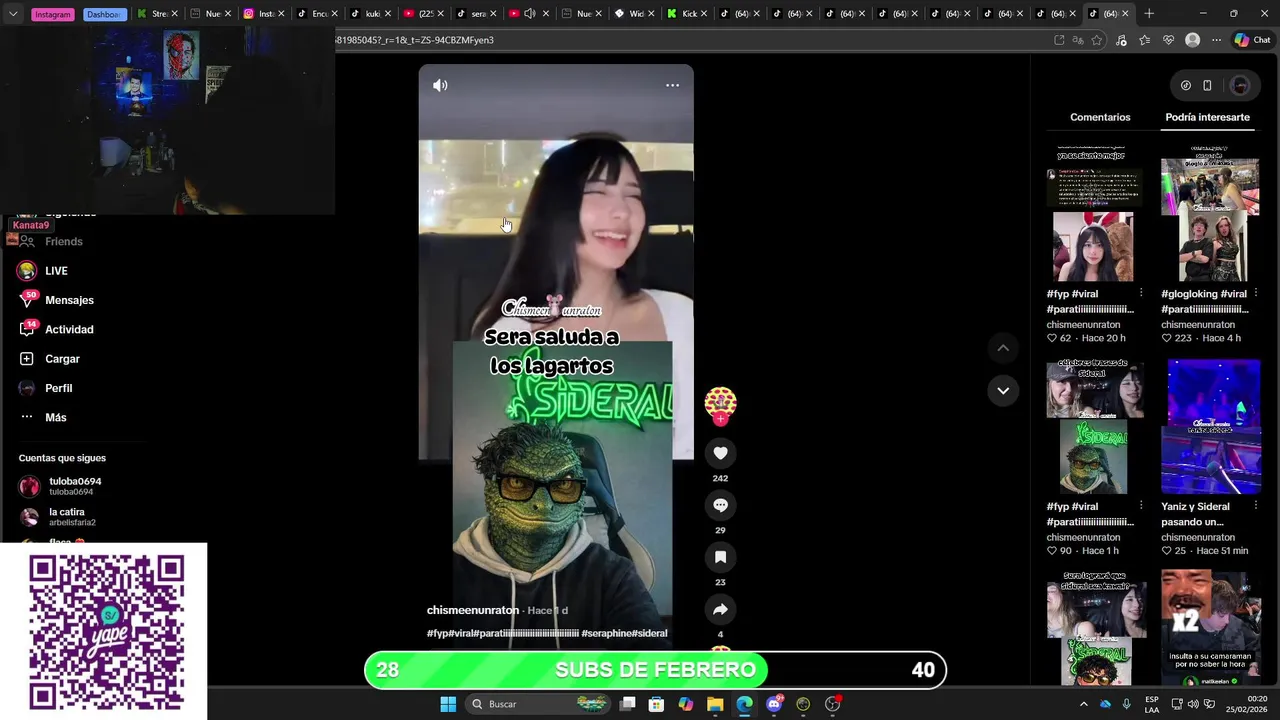This screenshot has height=720, width=1280.
Task: Open the Windows Start menu
Action: point(448,704)
